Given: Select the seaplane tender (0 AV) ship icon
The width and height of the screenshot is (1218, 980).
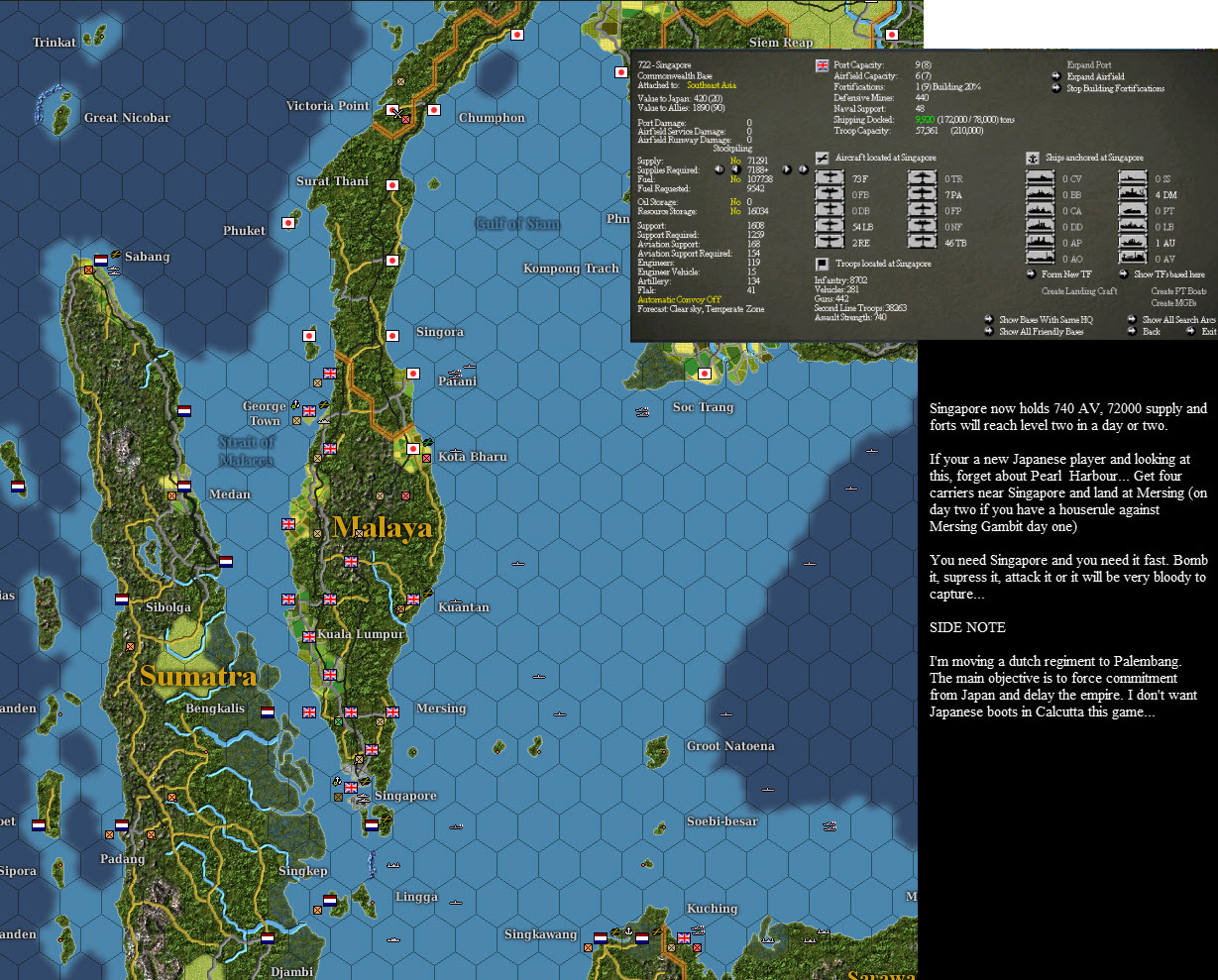Looking at the screenshot, I should click(x=1134, y=258).
